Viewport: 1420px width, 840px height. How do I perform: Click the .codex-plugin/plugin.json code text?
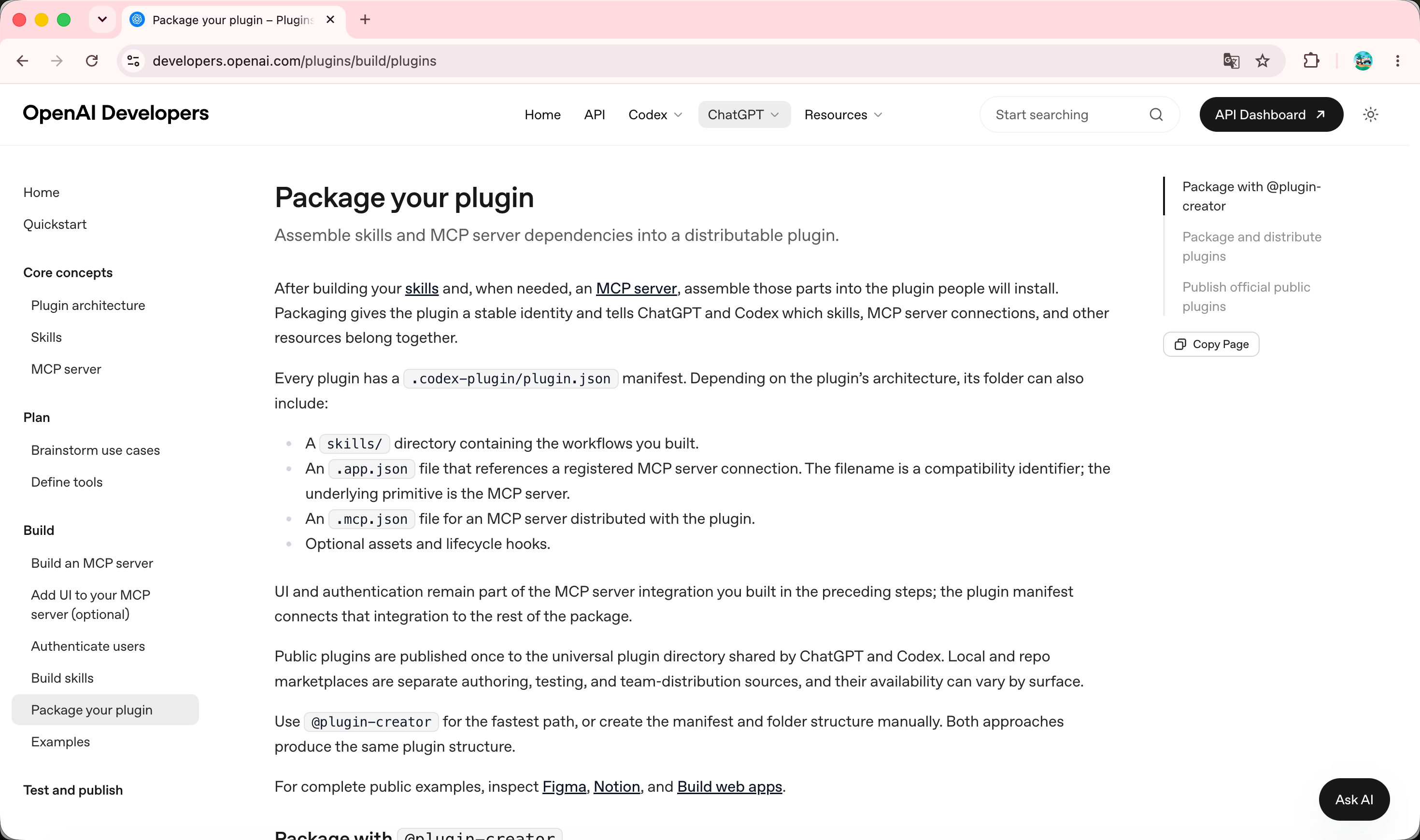tap(511, 378)
